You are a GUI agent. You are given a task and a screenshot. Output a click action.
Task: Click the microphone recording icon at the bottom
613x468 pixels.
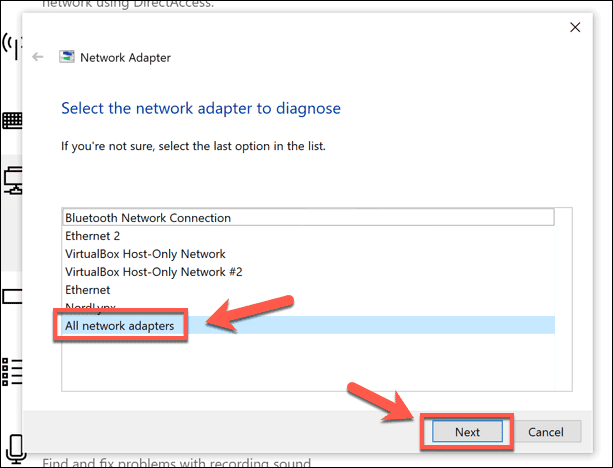coord(15,449)
